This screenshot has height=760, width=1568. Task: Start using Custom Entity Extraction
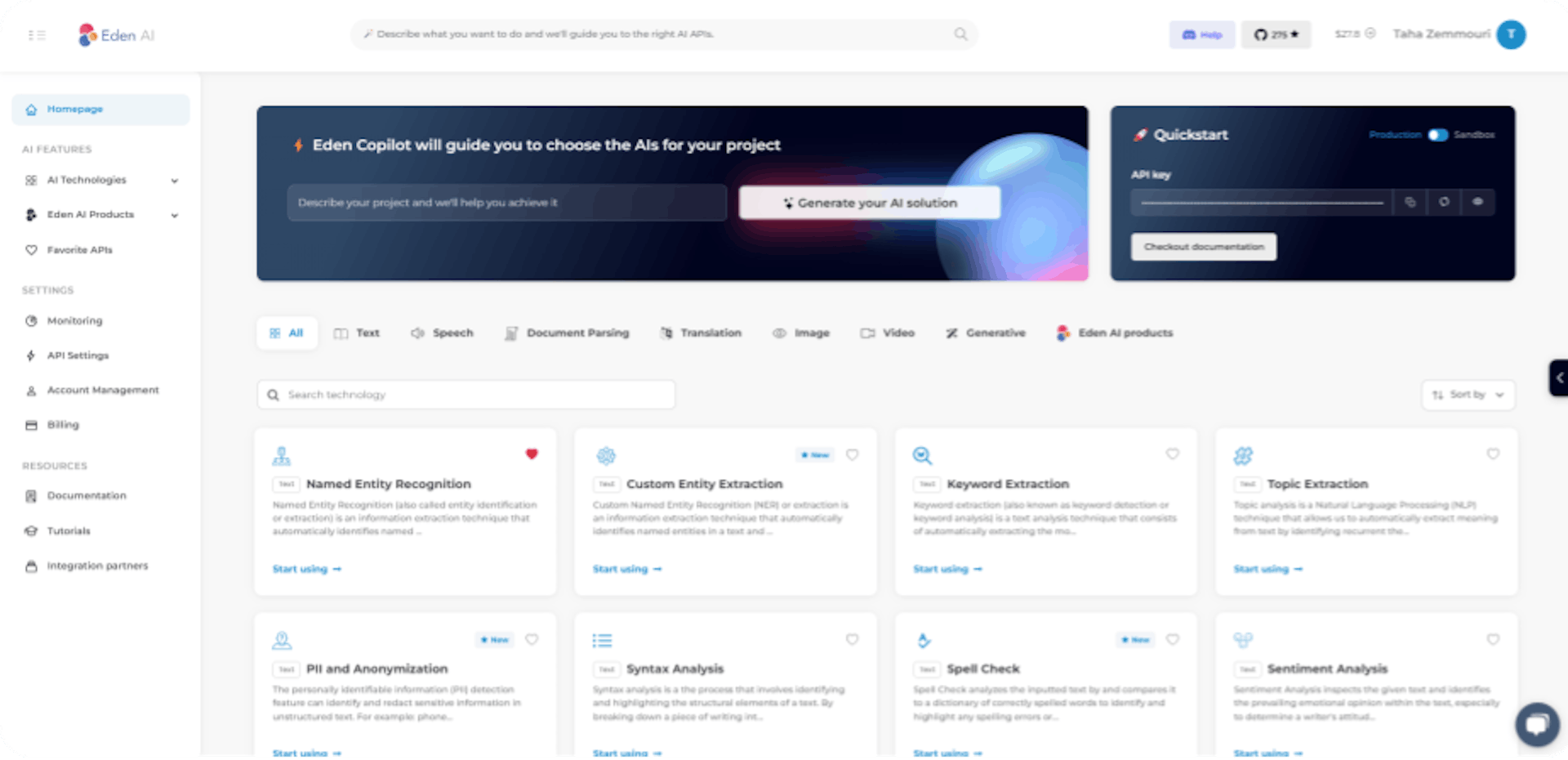(x=627, y=570)
